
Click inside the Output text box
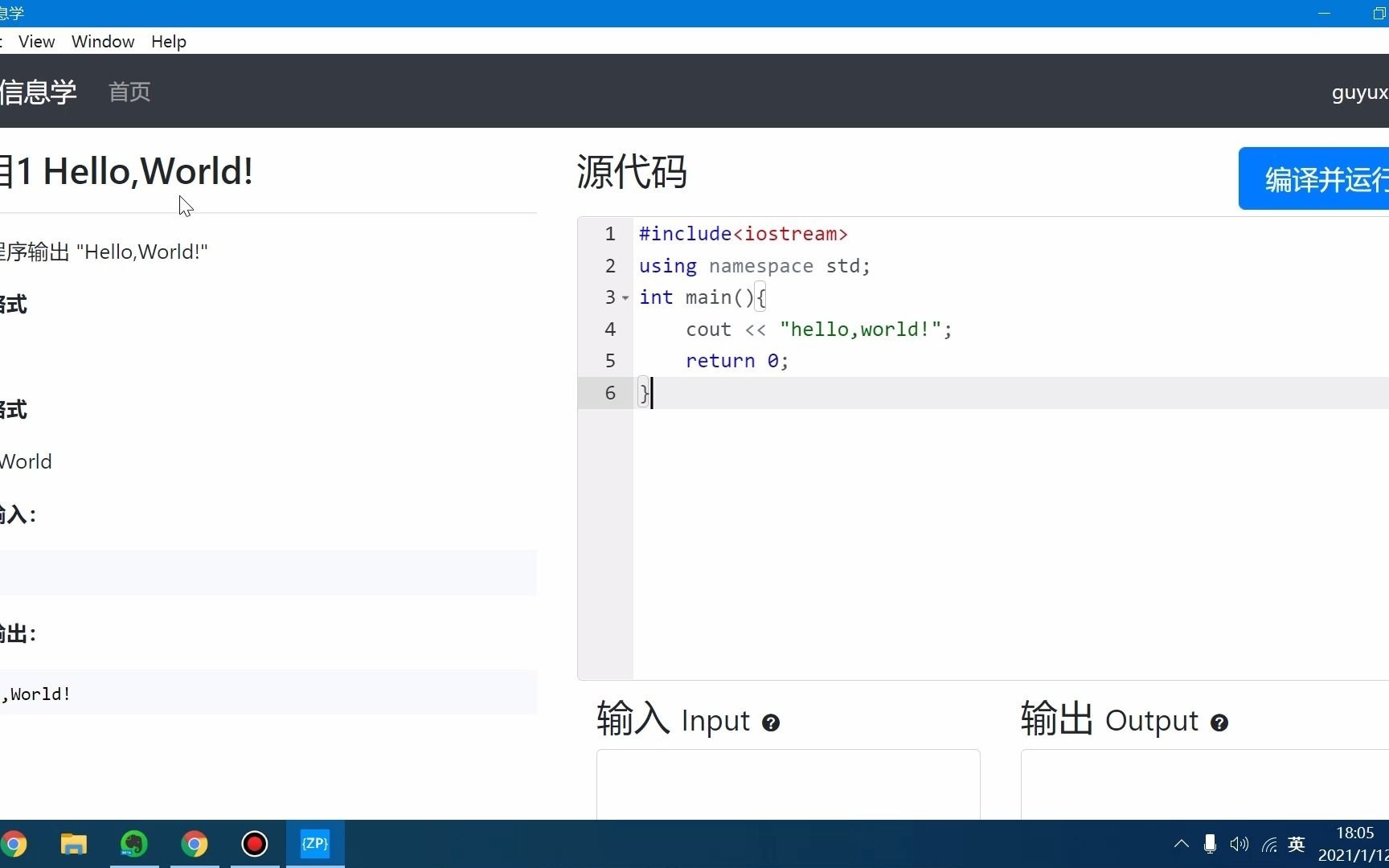(x=1205, y=784)
